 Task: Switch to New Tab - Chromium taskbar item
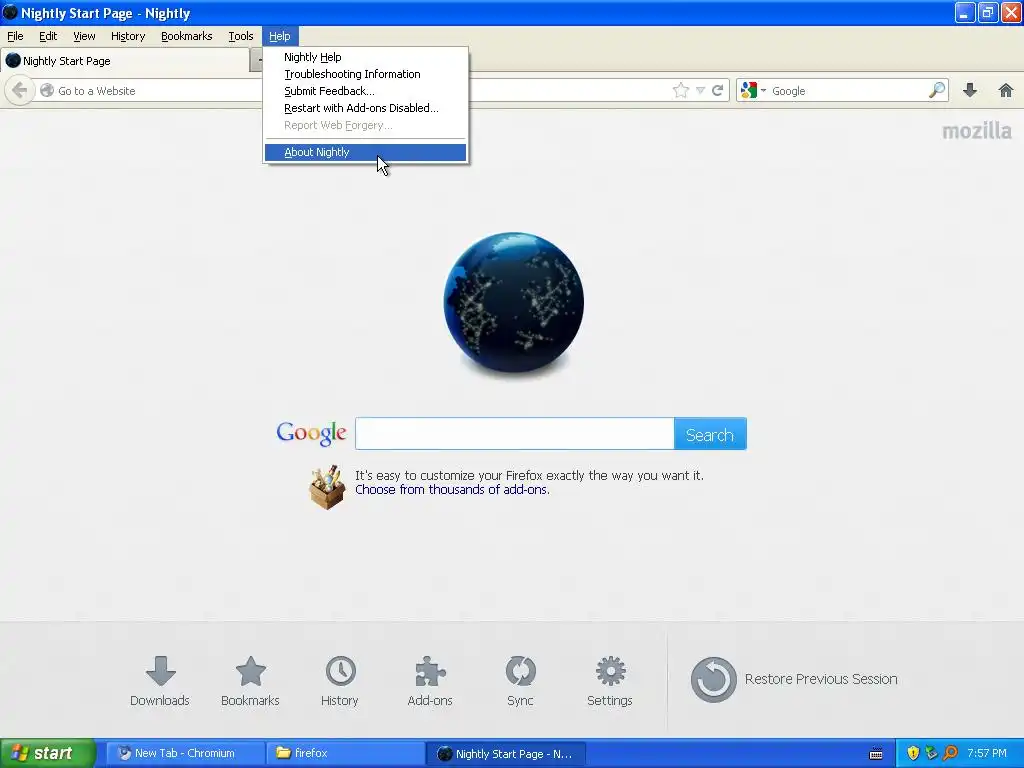(x=185, y=753)
